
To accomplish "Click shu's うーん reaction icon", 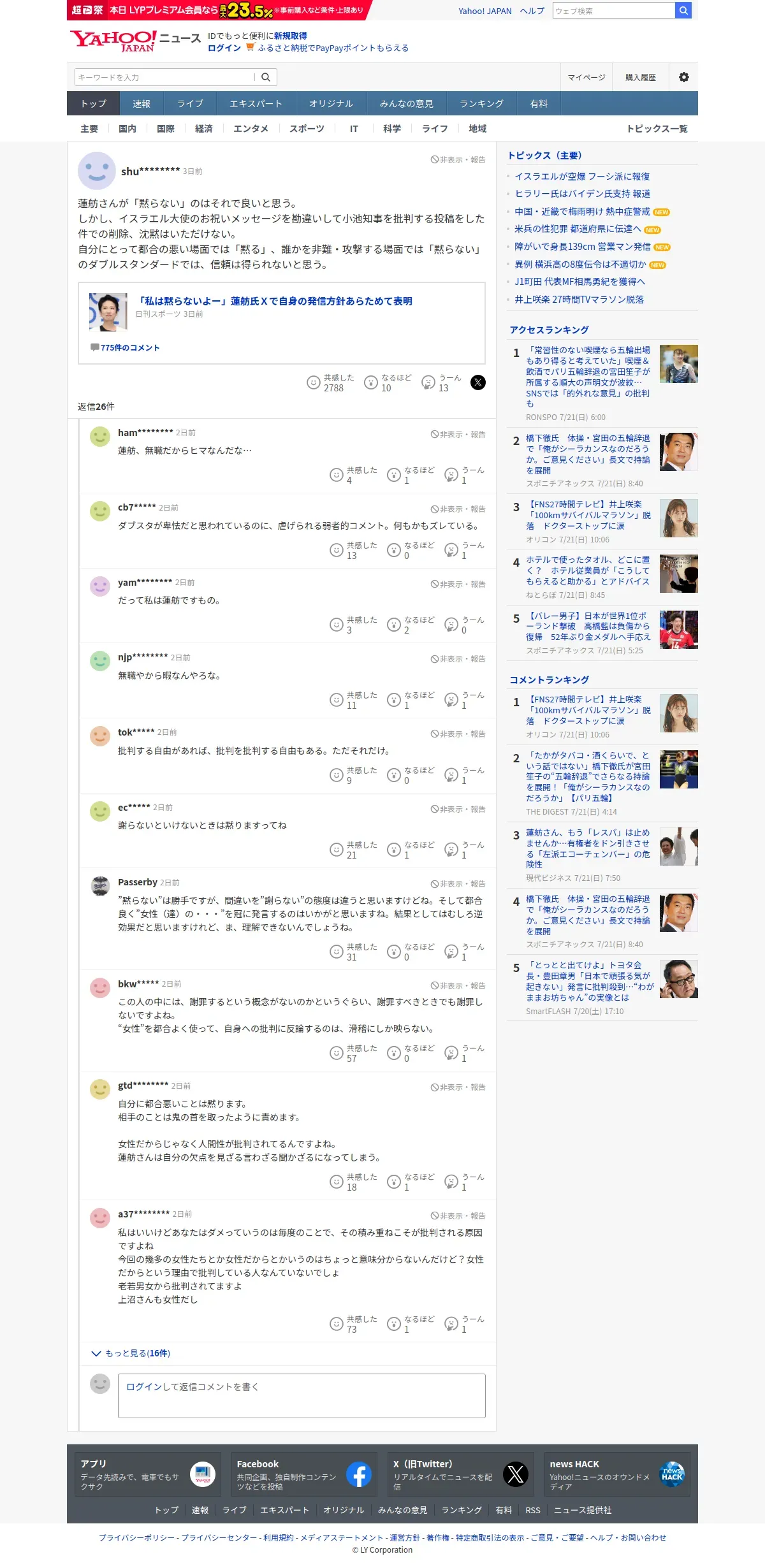I will point(428,382).
